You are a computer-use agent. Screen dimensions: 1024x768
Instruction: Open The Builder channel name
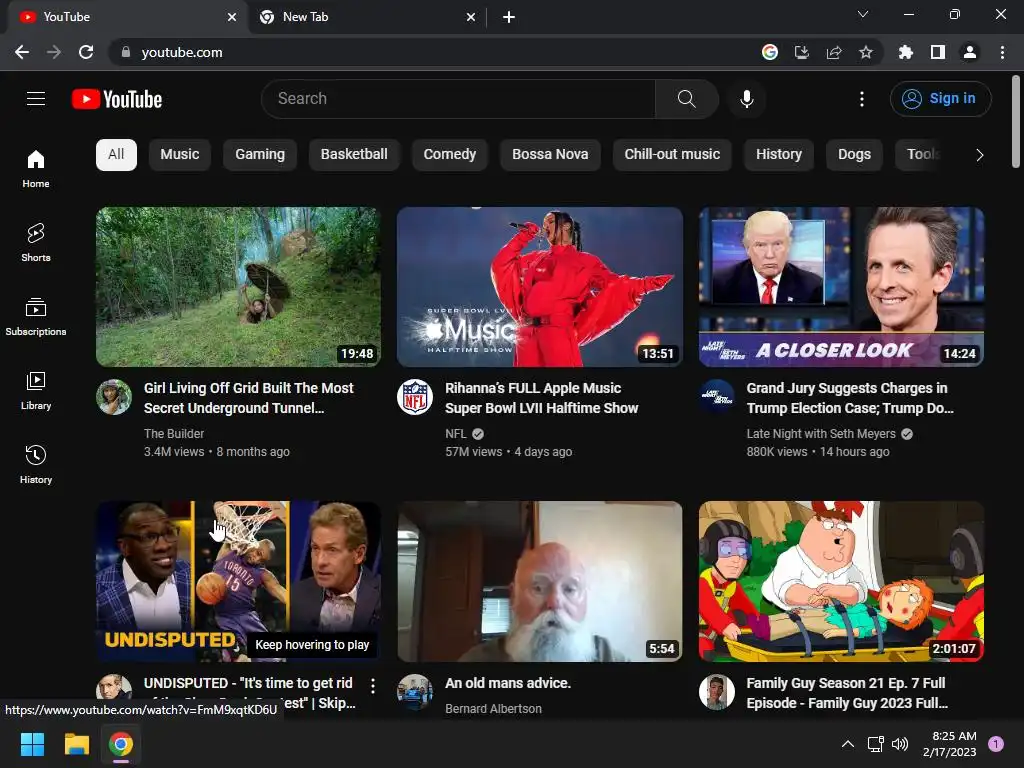174,434
